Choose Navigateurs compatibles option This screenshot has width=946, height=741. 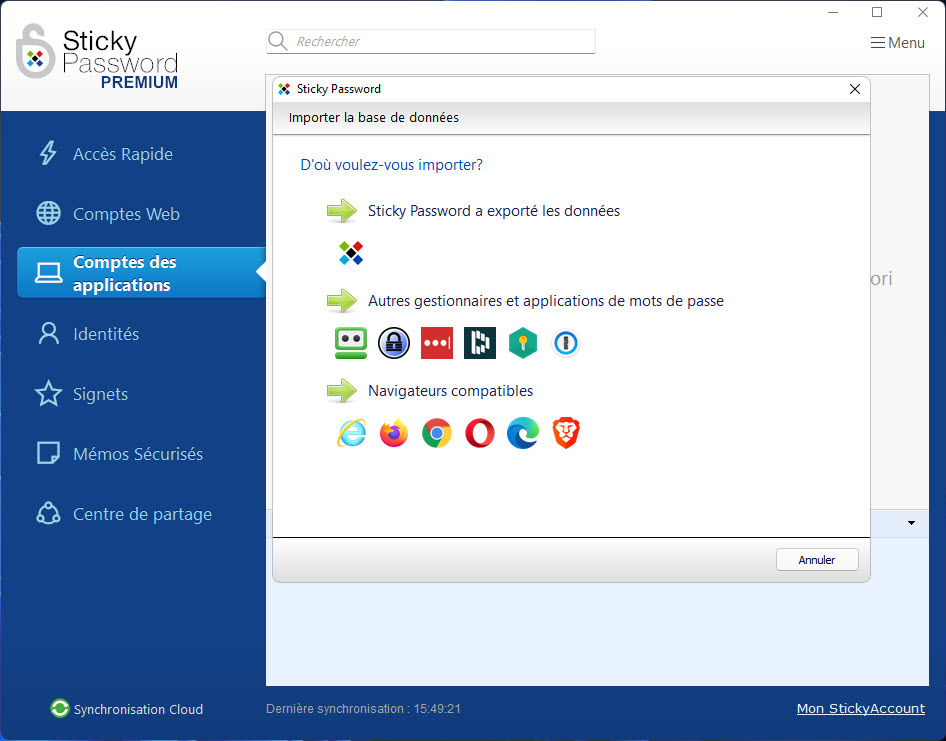(x=450, y=390)
